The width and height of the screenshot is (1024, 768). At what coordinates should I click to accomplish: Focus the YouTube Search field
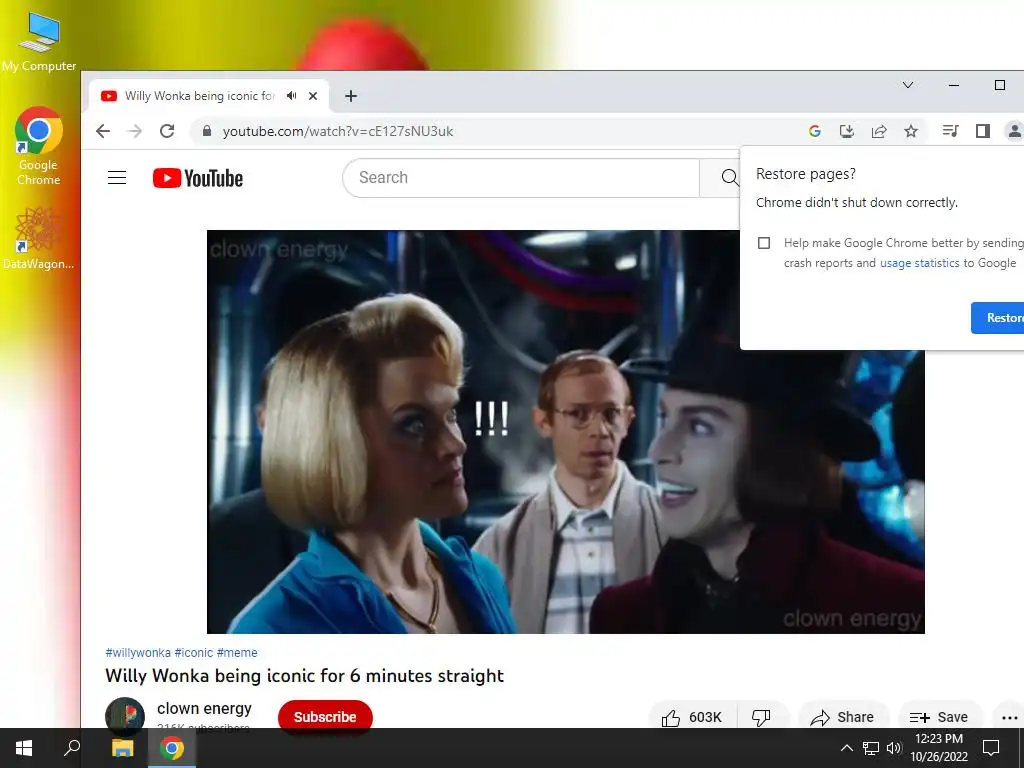click(520, 178)
